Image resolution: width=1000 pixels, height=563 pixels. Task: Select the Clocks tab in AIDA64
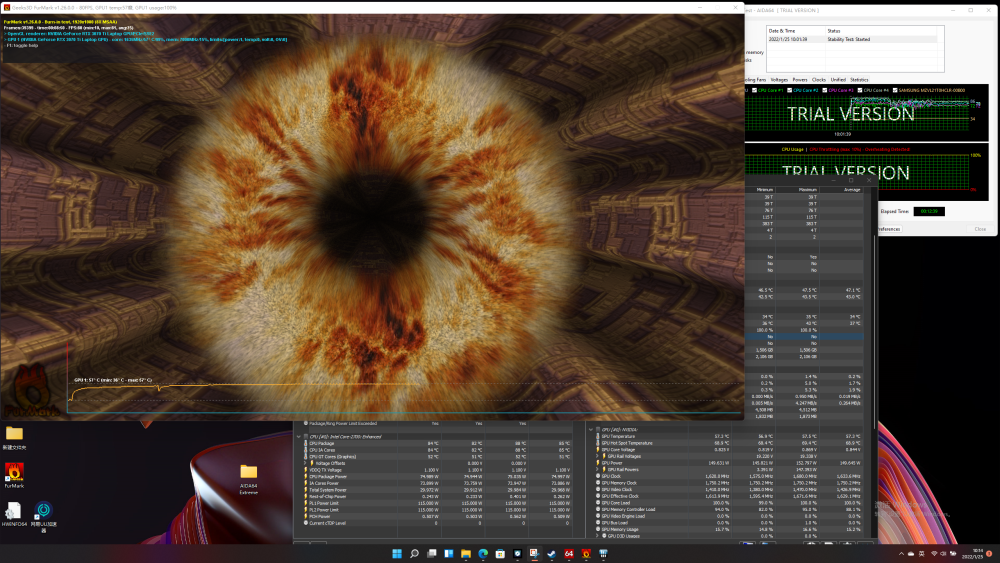point(818,79)
